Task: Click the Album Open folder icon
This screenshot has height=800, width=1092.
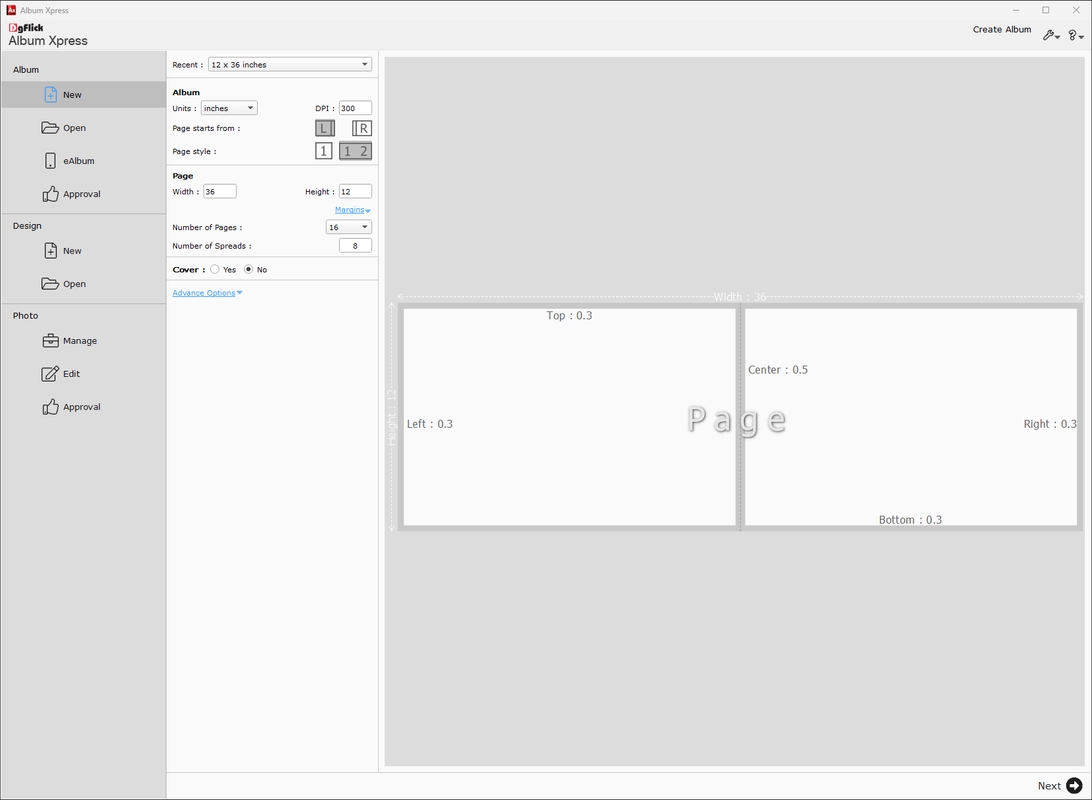Action: point(50,128)
